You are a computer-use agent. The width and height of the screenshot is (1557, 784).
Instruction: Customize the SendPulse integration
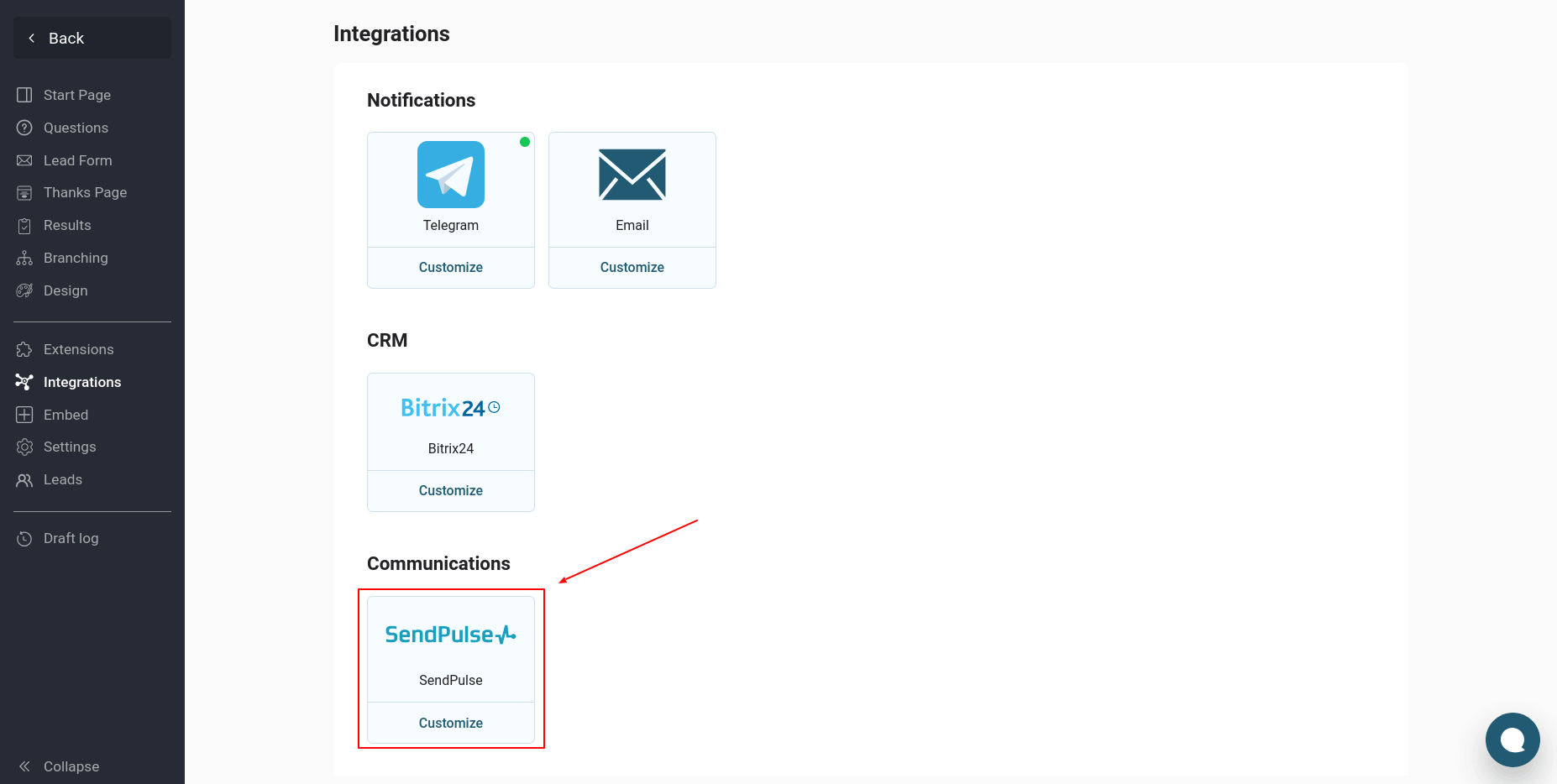(451, 723)
